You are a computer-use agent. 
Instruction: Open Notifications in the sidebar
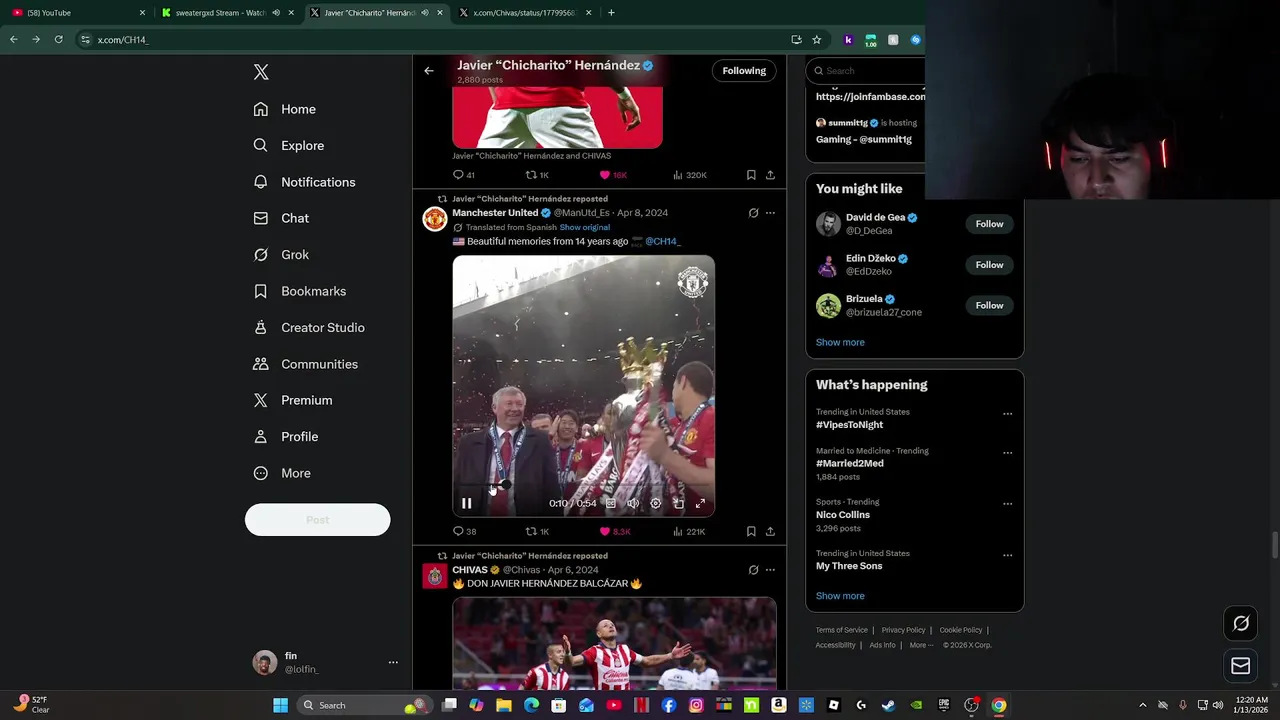coord(305,182)
